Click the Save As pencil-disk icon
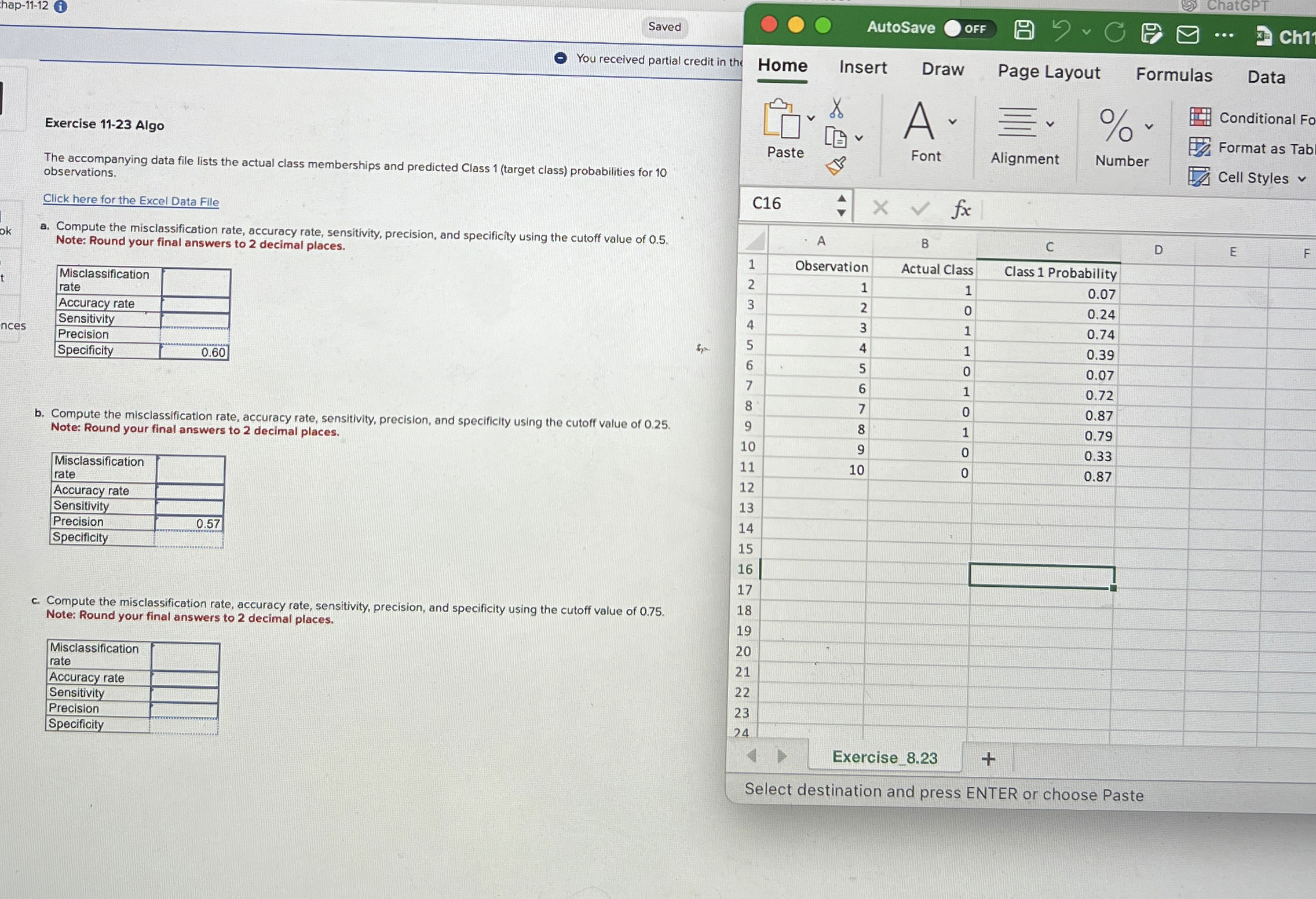The image size is (1316, 899). 1151,34
